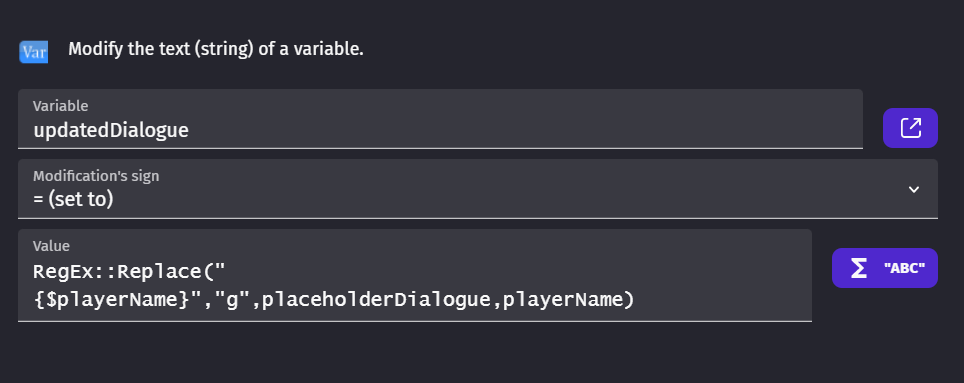The image size is (964, 383).
Task: Open the "= (set to)" operator selector
Action: click(x=478, y=189)
